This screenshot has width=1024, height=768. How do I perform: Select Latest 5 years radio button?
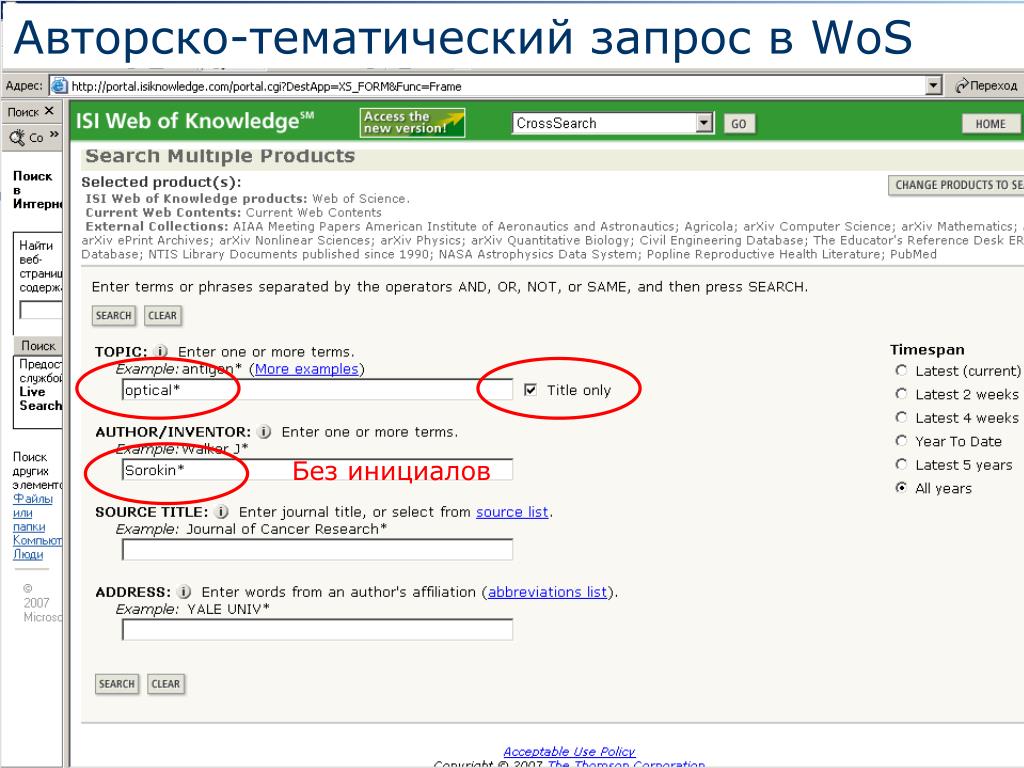pos(901,464)
